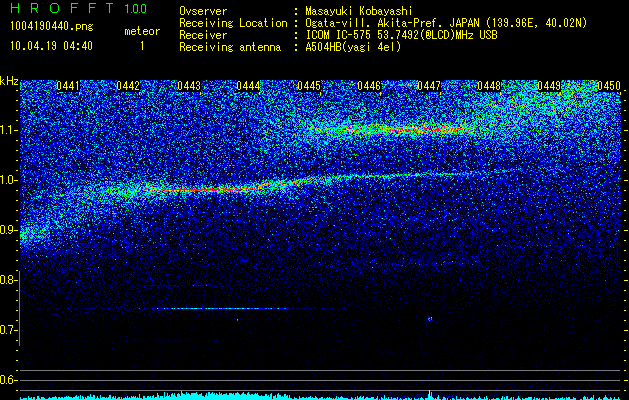629x400 pixels.
Task: Click the 0.9 frequency axis label
Action: pyautogui.click(x=9, y=230)
